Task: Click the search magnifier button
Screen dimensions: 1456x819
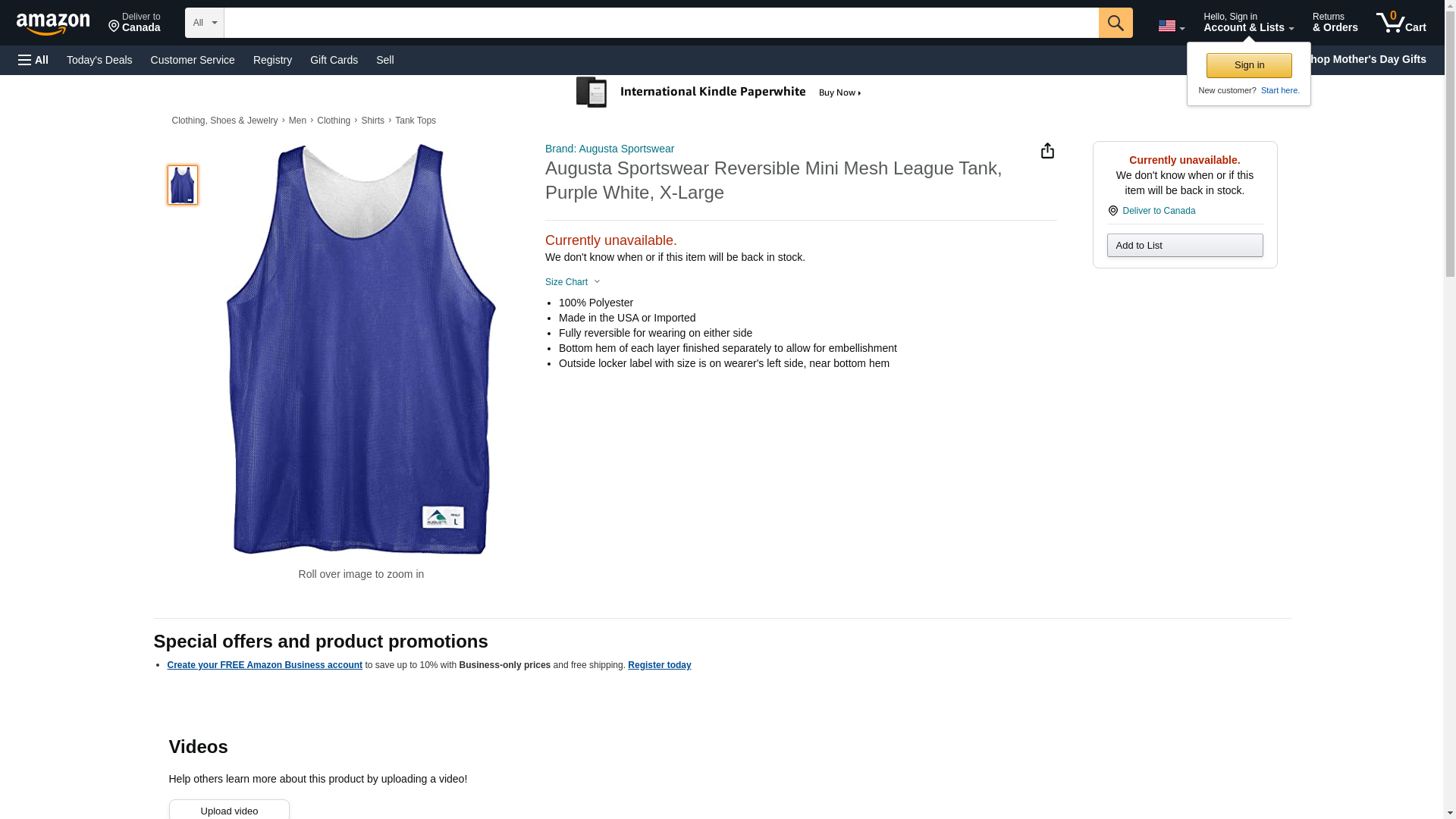Action: tap(1115, 23)
